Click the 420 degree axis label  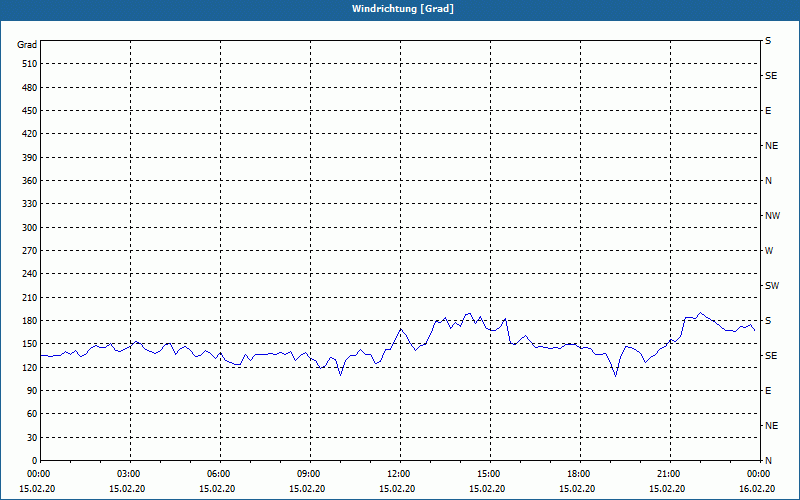30,134
